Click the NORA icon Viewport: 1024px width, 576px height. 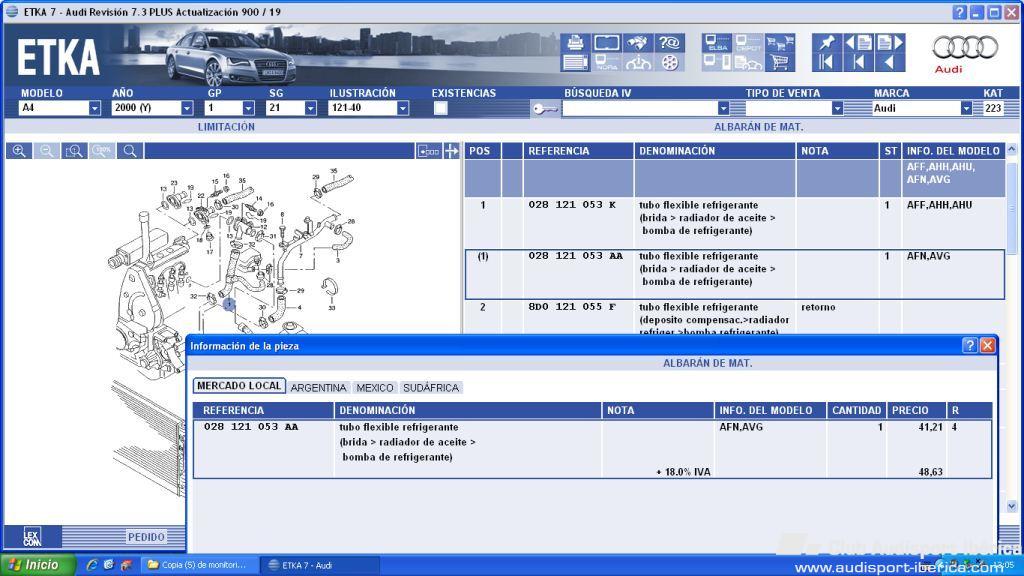607,63
